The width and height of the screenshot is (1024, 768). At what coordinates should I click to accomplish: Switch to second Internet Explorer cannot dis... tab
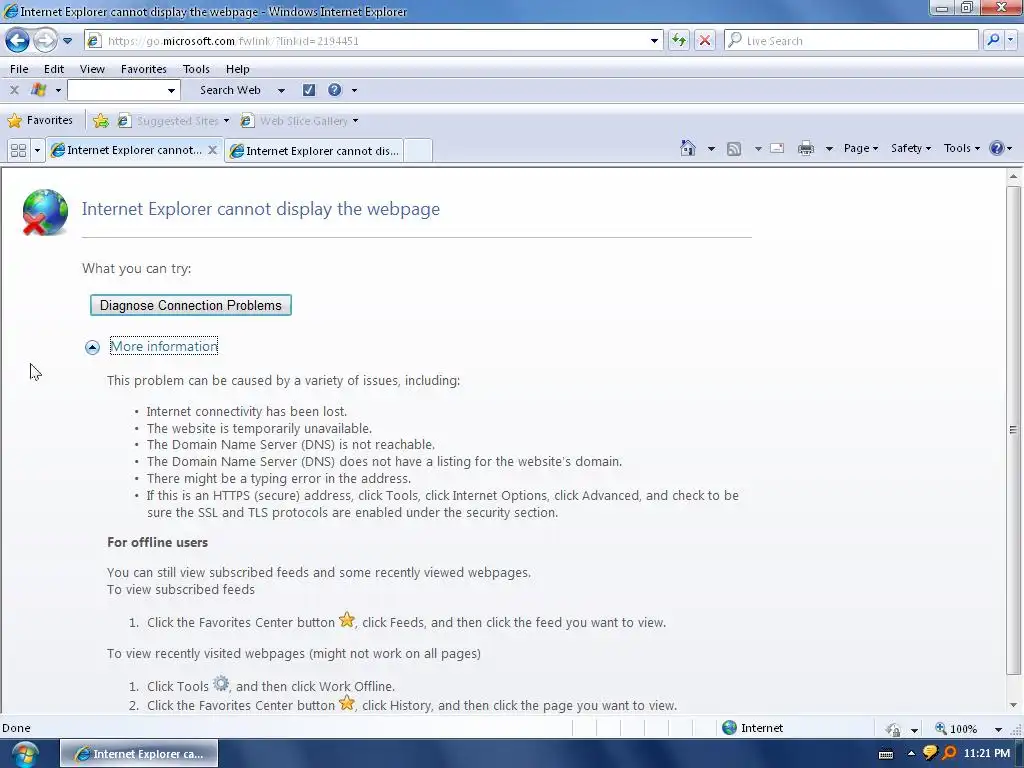pyautogui.click(x=314, y=151)
